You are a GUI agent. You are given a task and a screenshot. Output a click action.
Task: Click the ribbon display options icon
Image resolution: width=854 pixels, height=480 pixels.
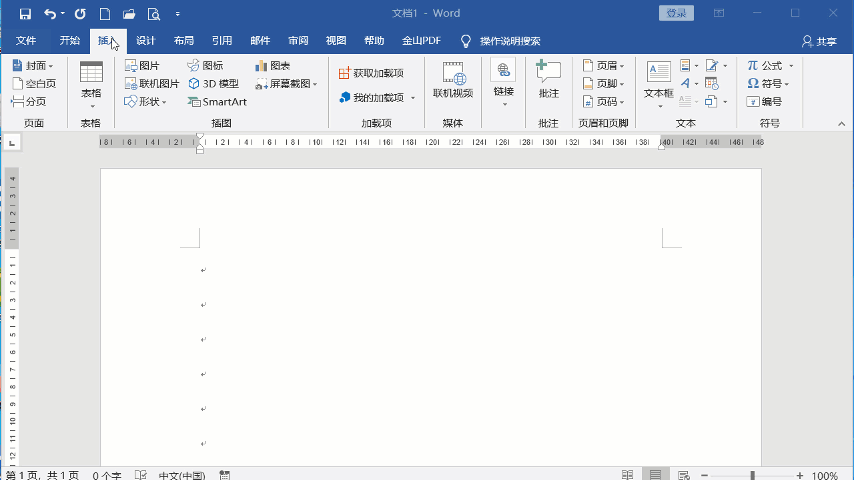719,13
